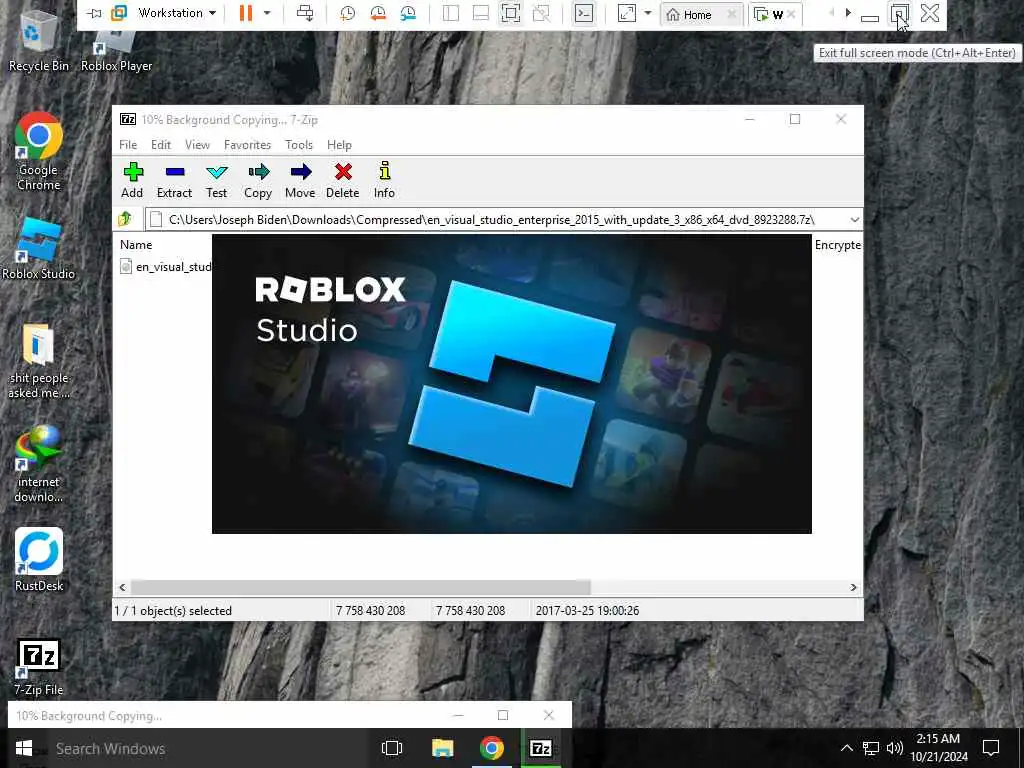Image resolution: width=1024 pixels, height=768 pixels.
Task: Click the red Delete icon in 7-Zip
Action: click(343, 180)
